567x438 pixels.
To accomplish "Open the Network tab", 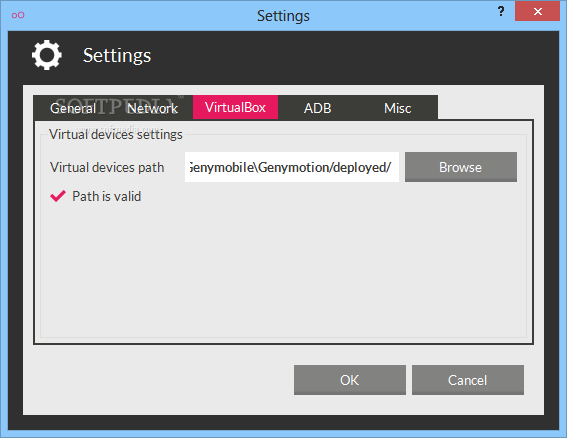I will tap(153, 108).
